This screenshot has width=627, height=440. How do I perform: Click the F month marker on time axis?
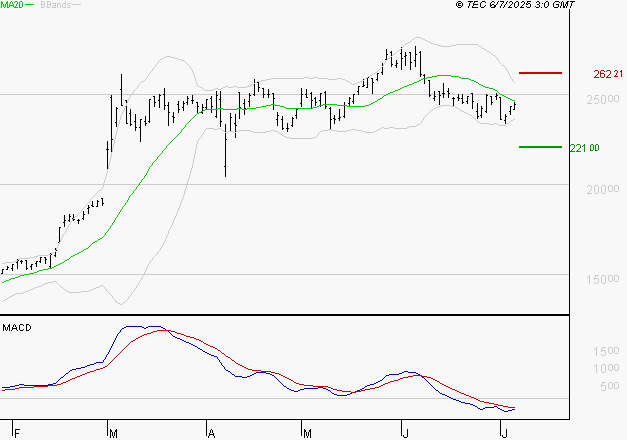[17, 433]
